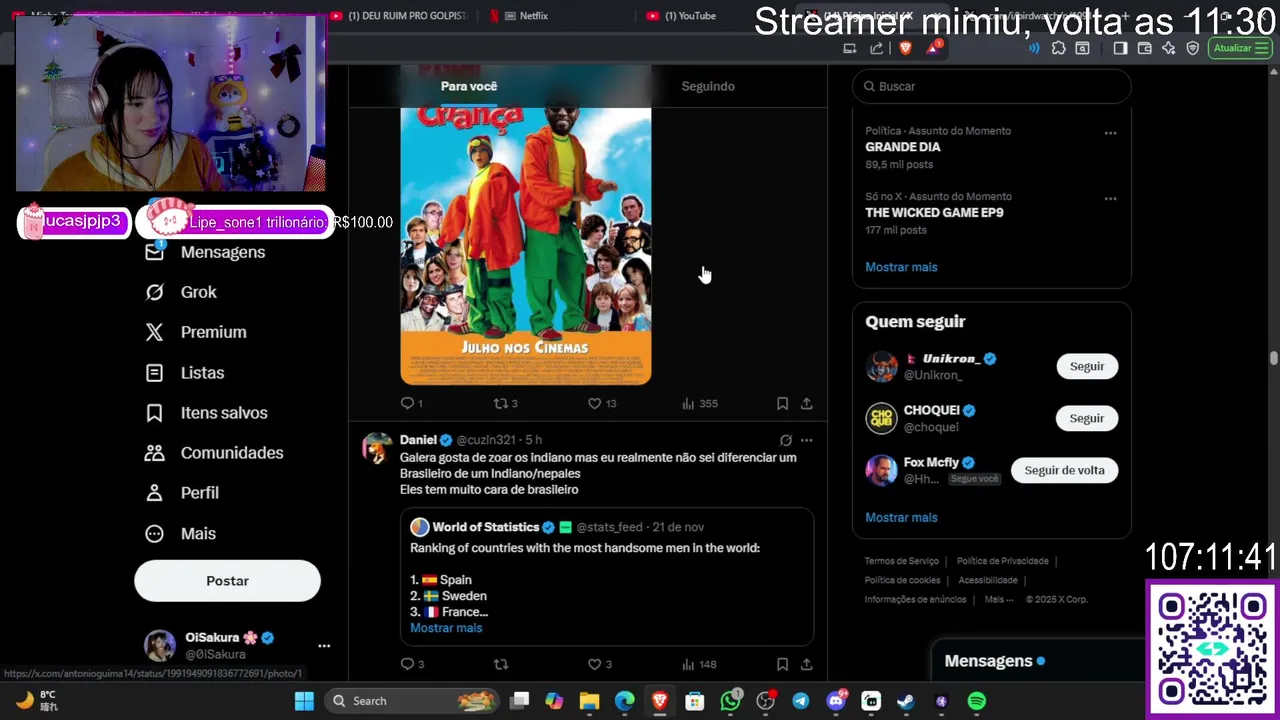Open Windows Start menu
This screenshot has width=1280, height=720.
coord(305,701)
